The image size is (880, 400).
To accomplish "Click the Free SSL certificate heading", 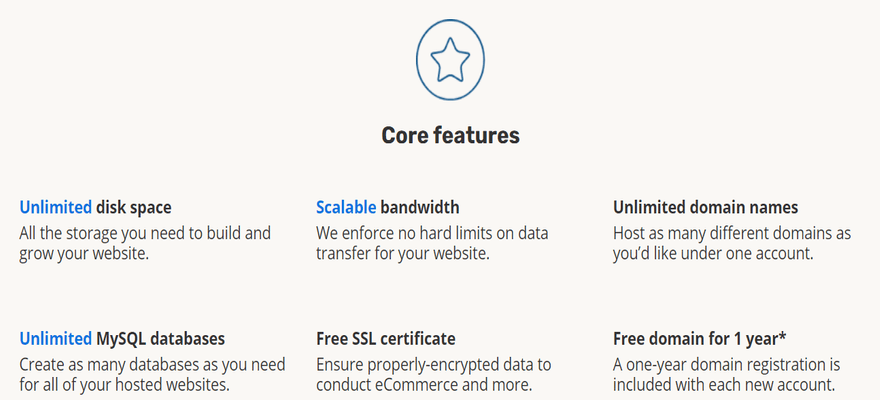I will pyautogui.click(x=386, y=339).
